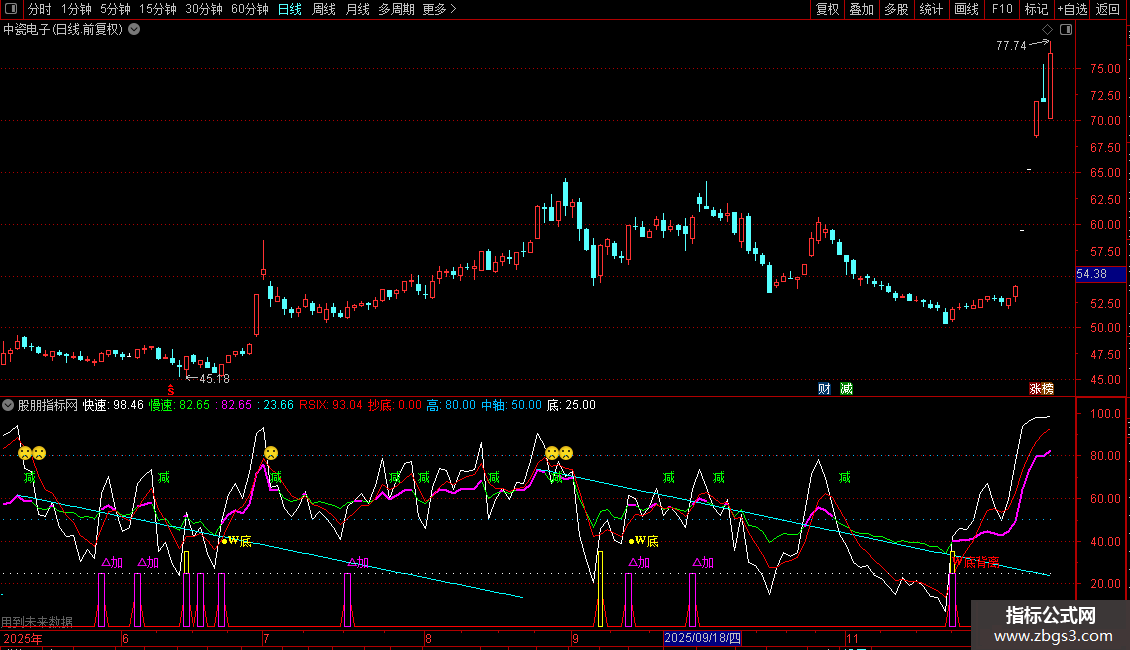
Task: Click the diamond marker icon near 77.74
Action: coord(1047,30)
